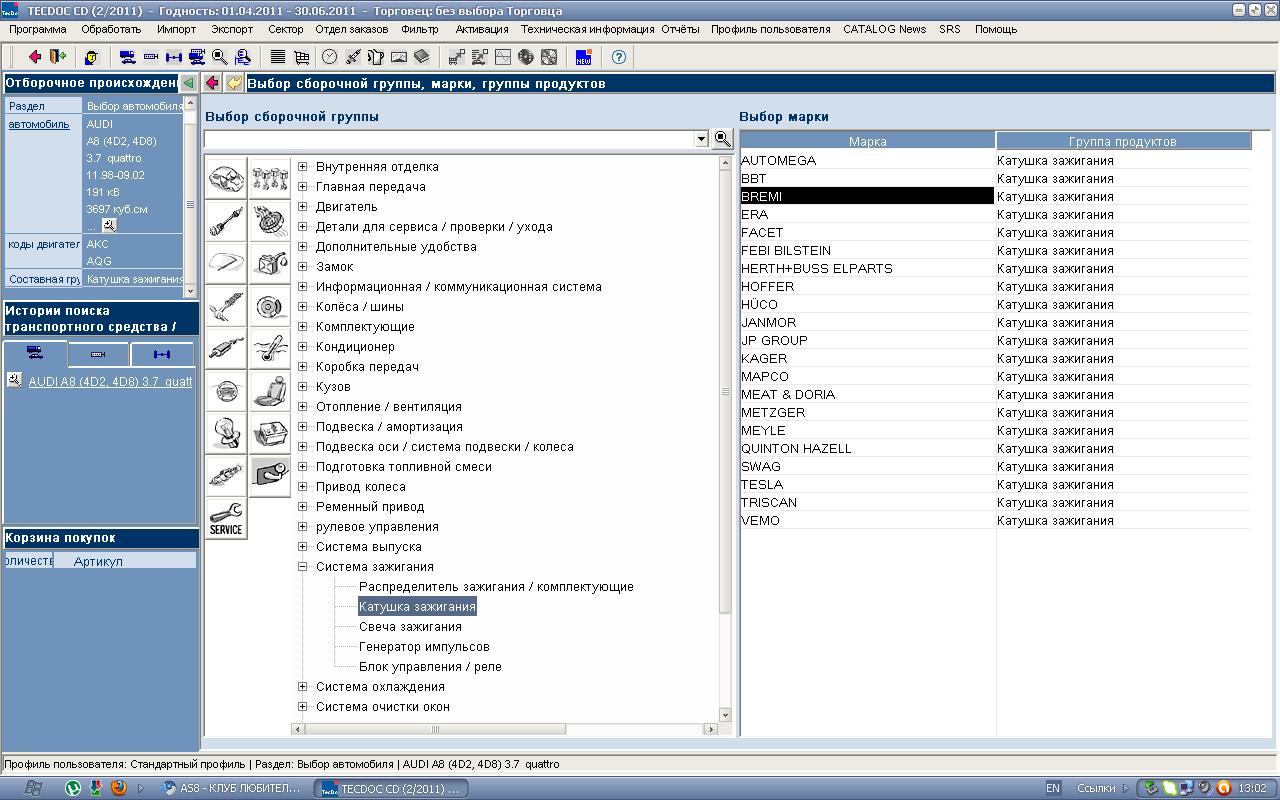The image size is (1280, 800).
Task: Click the magnifier search button beside combo box
Action: (722, 139)
